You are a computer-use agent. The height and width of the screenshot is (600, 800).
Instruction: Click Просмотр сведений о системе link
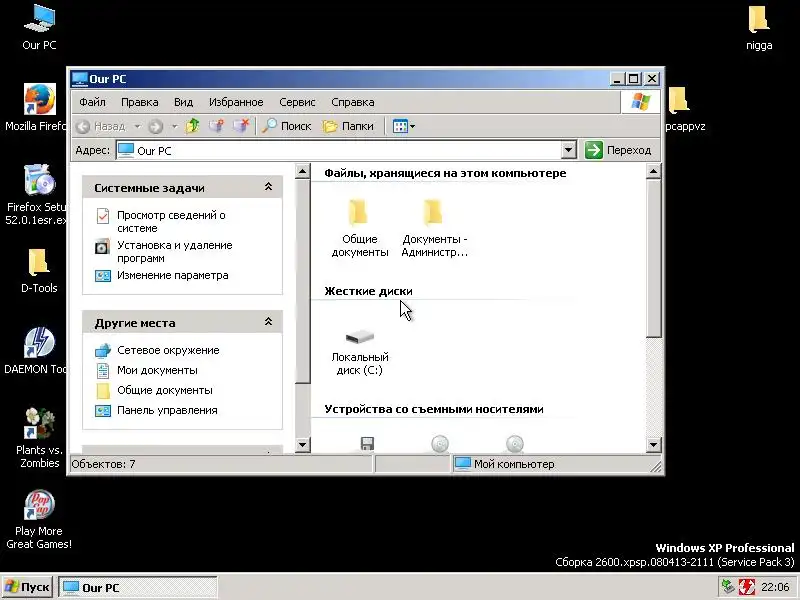click(171, 221)
